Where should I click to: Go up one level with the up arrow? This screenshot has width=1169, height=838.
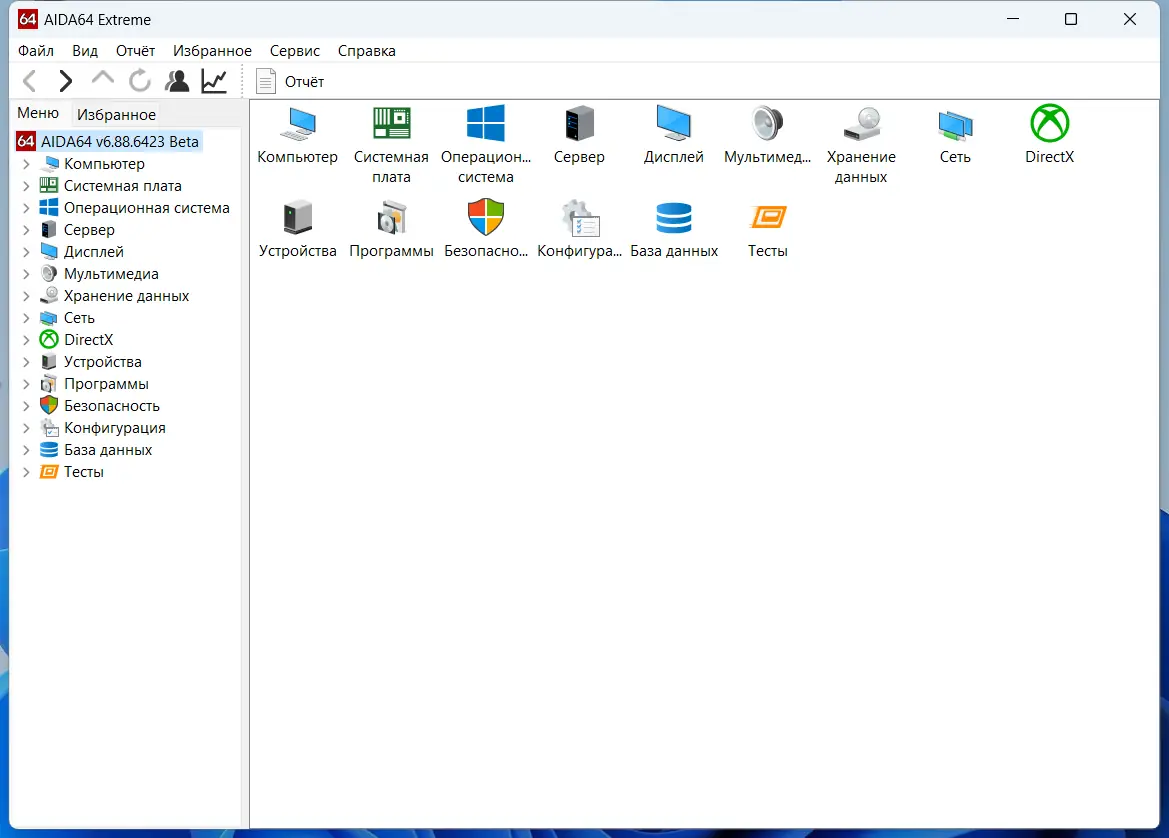(102, 79)
